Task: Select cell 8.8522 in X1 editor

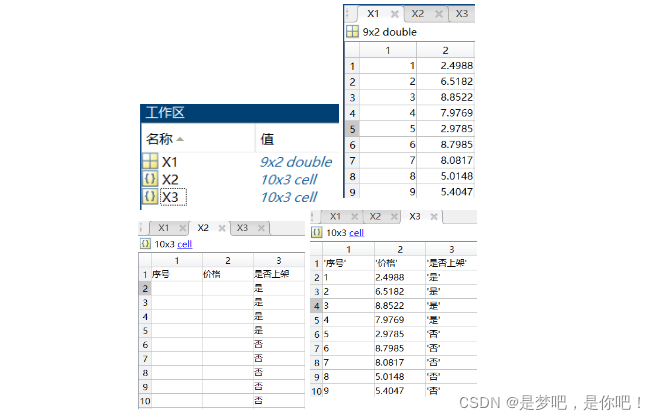Action: pos(445,97)
